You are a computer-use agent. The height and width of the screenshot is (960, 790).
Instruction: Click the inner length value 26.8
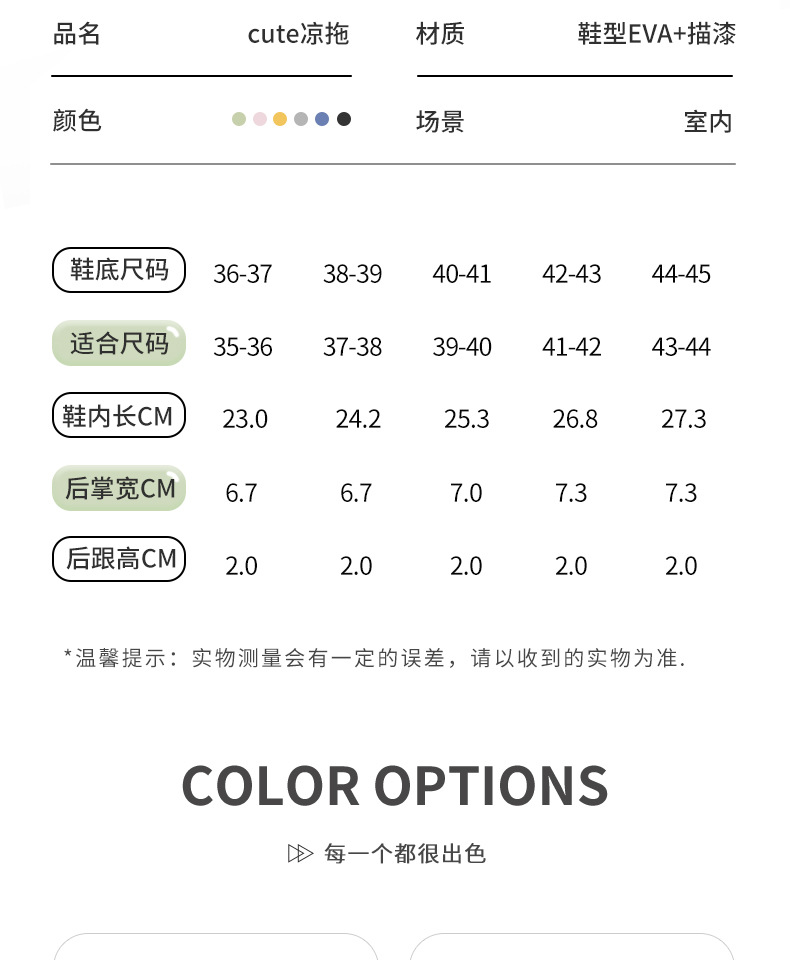(x=575, y=419)
